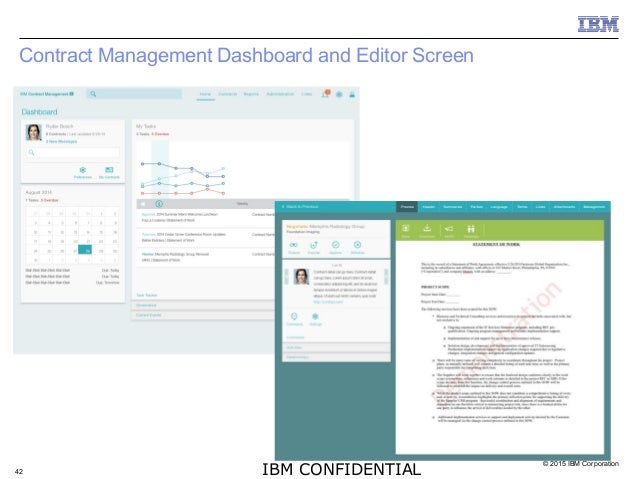Image resolution: width=638 pixels, height=479 pixels.
Task: Select the highlighted day in the August calendar
Action: pyautogui.click(x=87, y=251)
